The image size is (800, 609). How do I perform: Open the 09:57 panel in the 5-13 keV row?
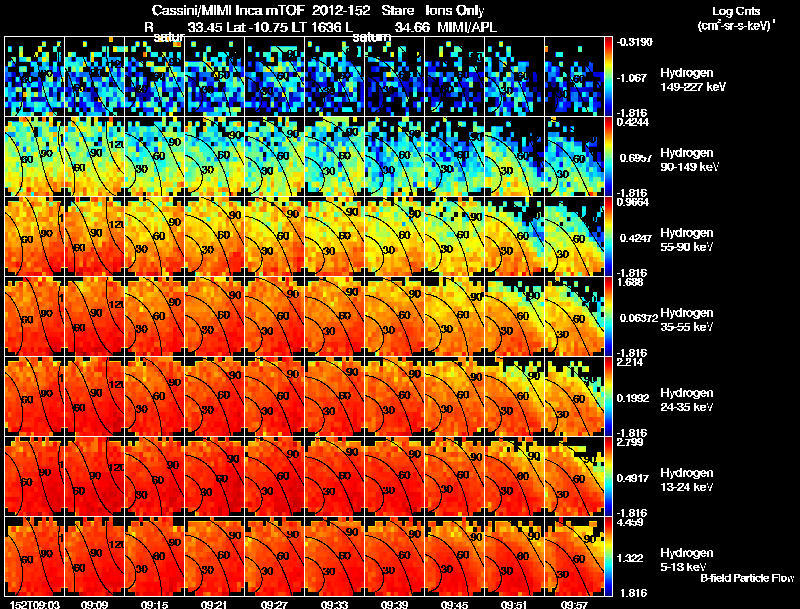(574, 557)
